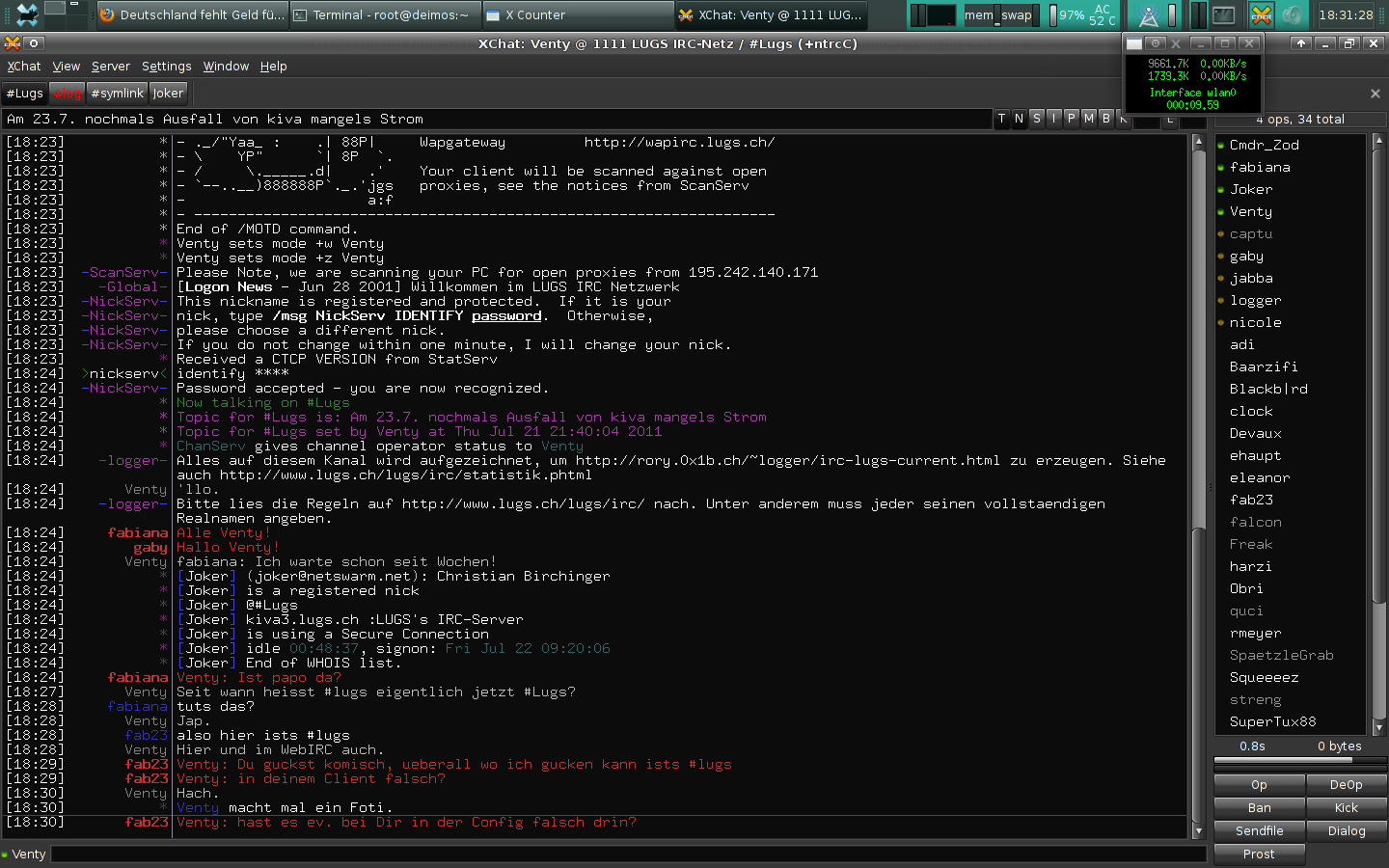Screen dimensions: 1389x868
Task: Click the chat scrollbar down arrow
Action: tap(1198, 831)
